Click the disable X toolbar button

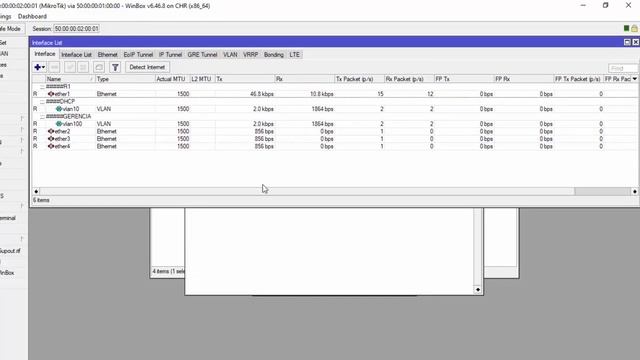83,67
